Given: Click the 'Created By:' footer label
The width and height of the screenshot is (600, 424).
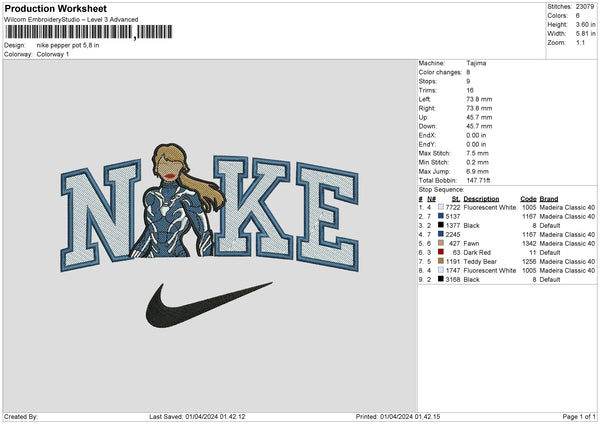Looking at the screenshot, I should coord(21,416).
